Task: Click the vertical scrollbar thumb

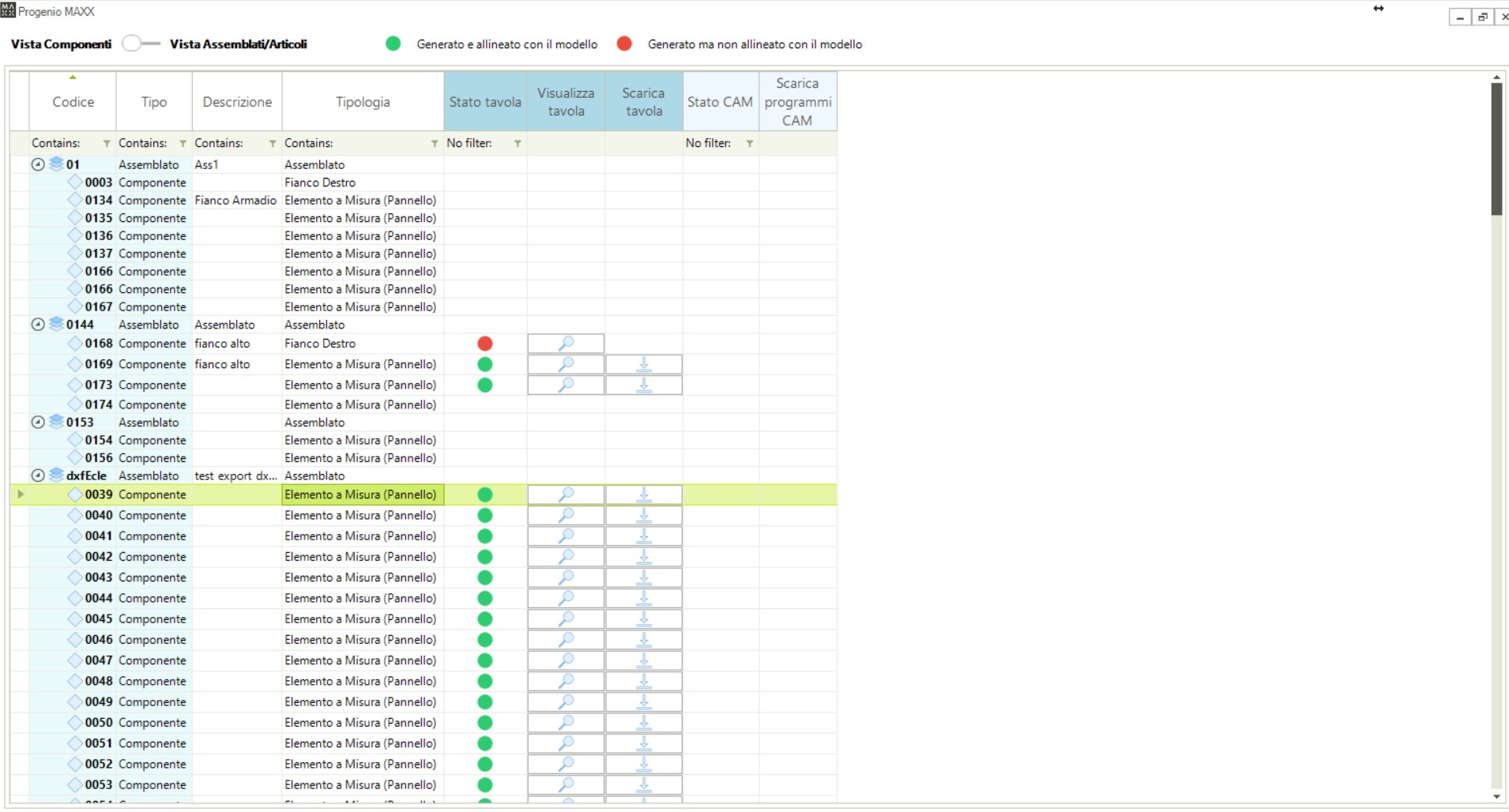Action: pos(1496,148)
